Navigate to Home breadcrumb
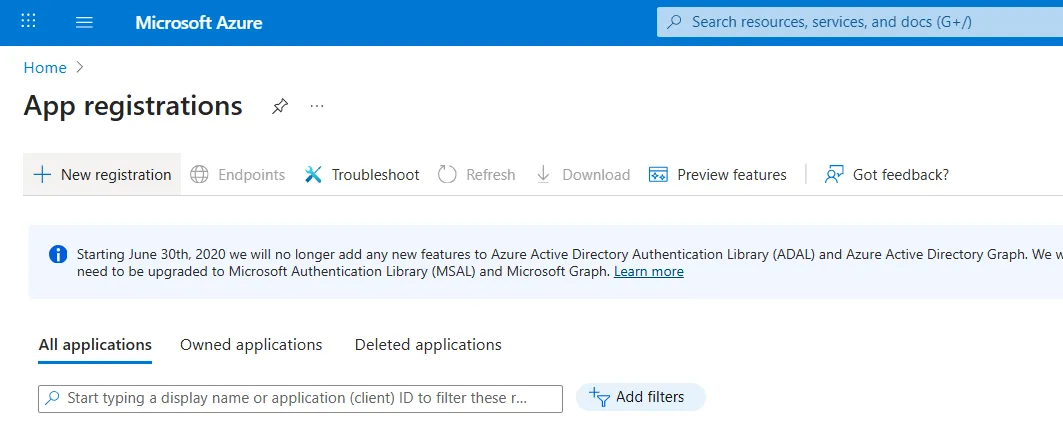 pyautogui.click(x=45, y=68)
